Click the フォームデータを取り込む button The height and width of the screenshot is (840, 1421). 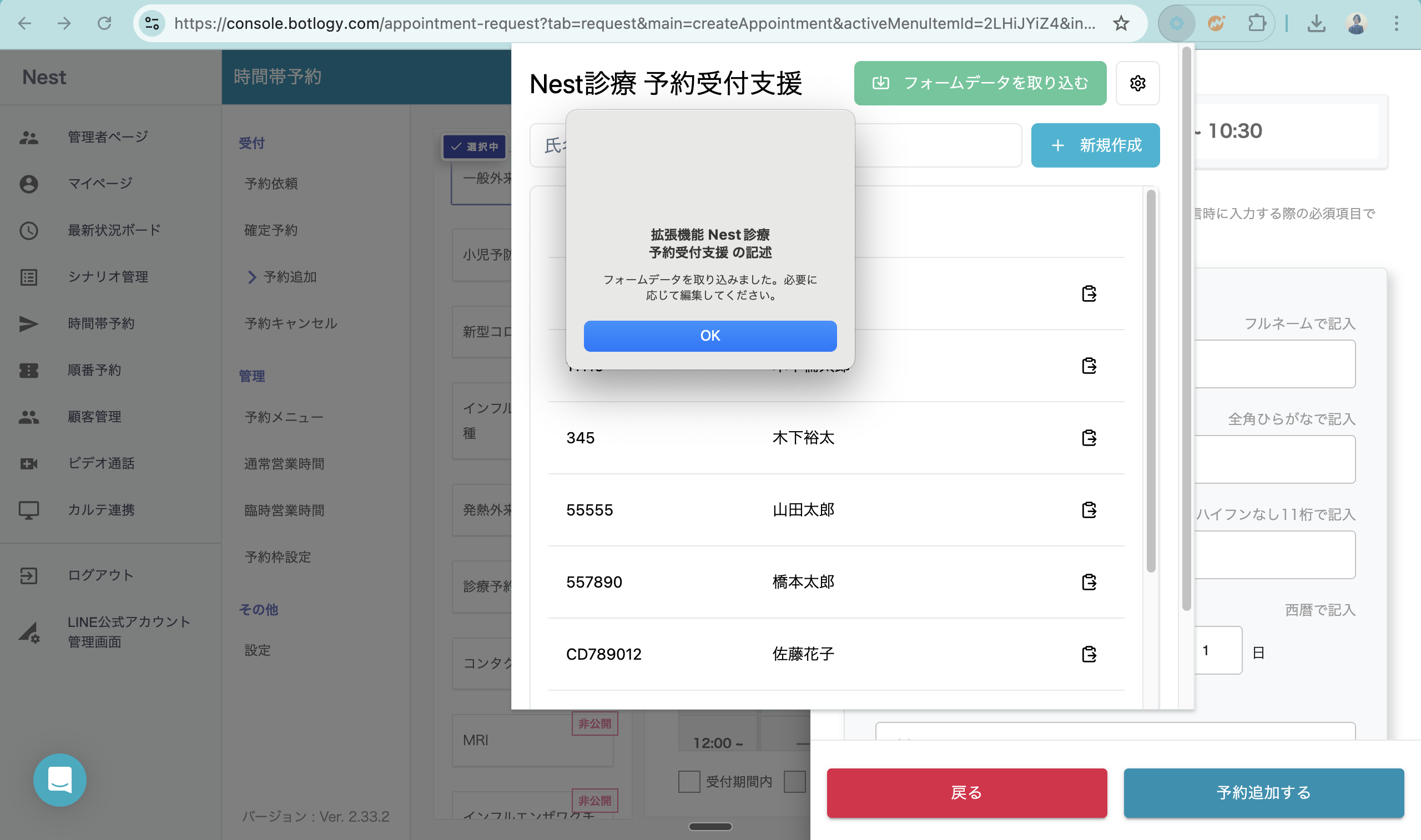tap(980, 83)
